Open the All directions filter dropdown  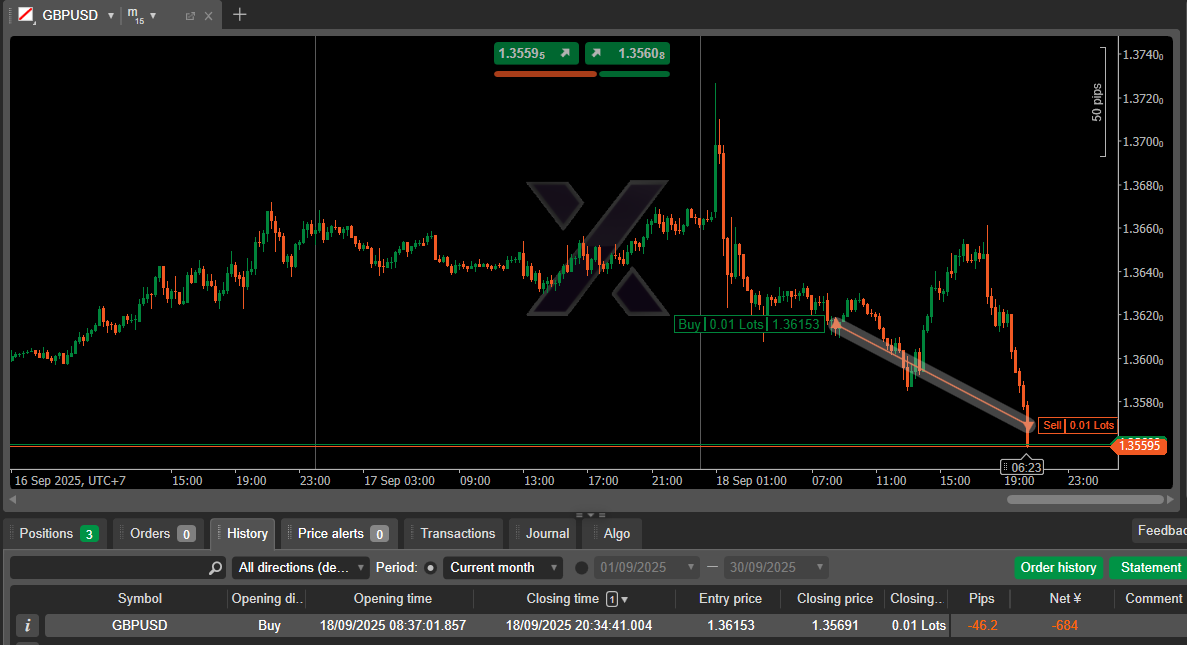coord(301,568)
